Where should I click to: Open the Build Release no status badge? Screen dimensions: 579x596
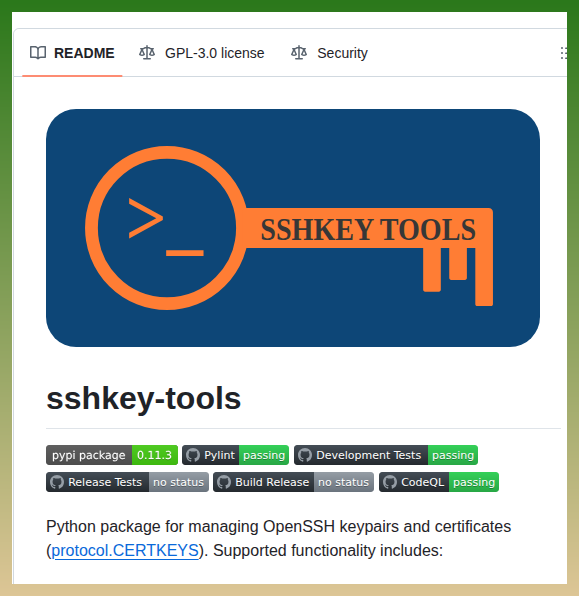[293, 482]
